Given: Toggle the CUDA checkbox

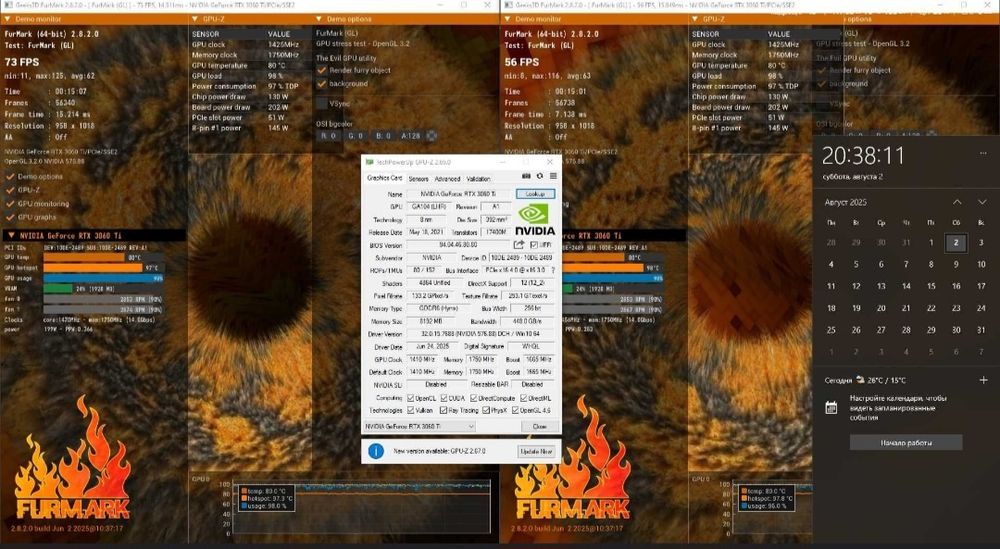Looking at the screenshot, I should tap(444, 398).
